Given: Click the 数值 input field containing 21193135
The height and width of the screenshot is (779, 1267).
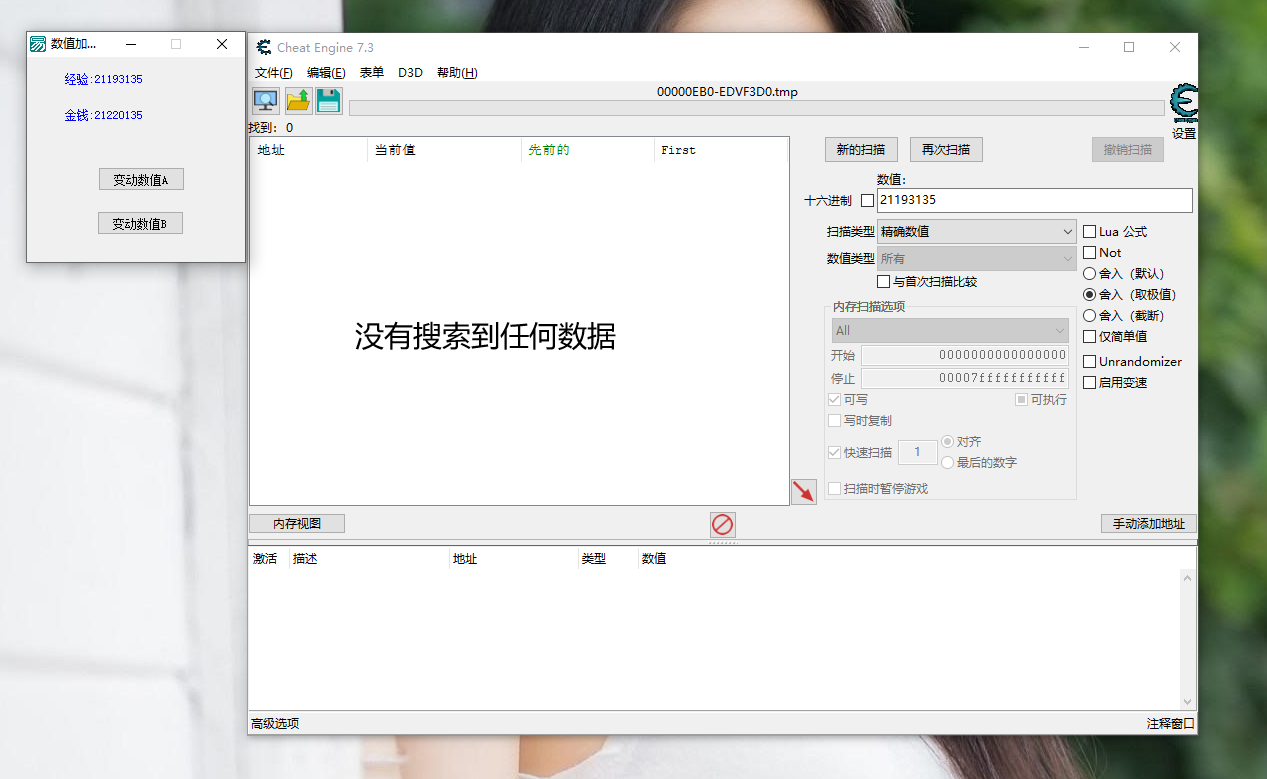Looking at the screenshot, I should [1035, 200].
